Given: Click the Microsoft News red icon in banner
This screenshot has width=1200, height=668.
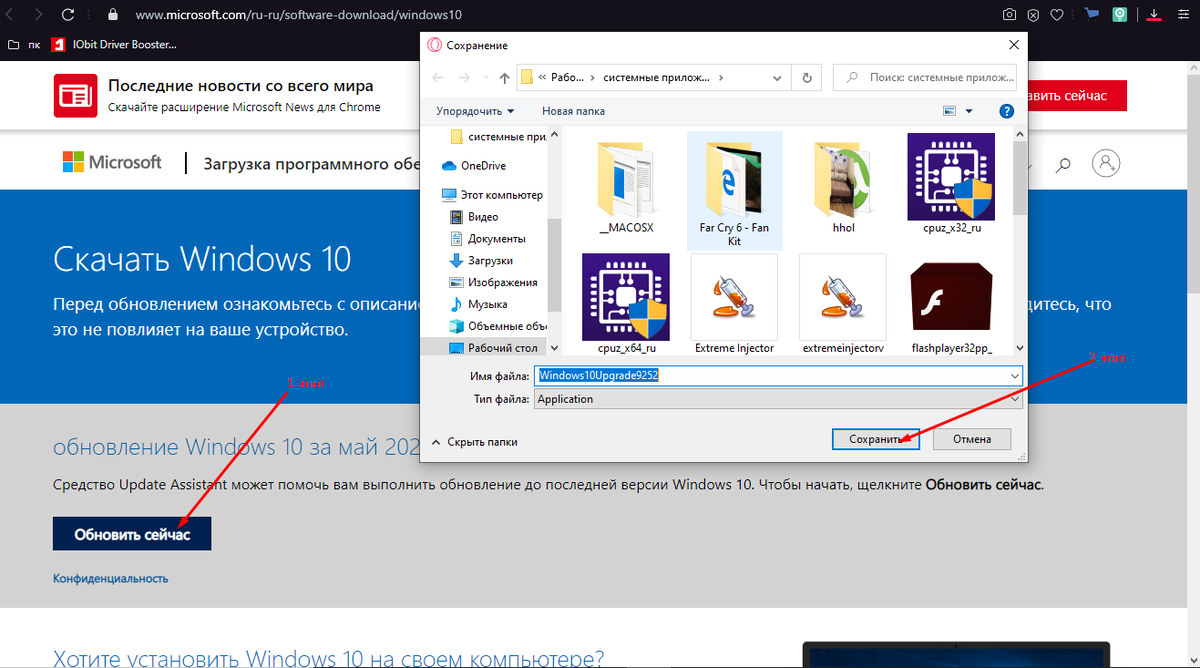Looking at the screenshot, I should [74, 96].
